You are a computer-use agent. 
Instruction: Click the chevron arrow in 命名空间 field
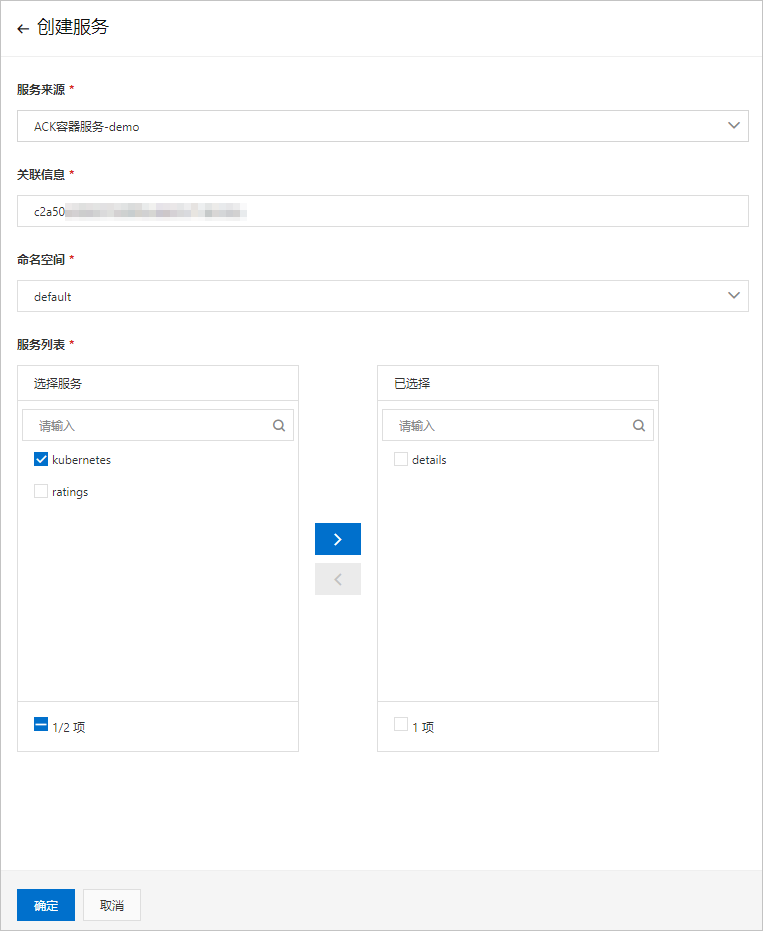point(734,295)
